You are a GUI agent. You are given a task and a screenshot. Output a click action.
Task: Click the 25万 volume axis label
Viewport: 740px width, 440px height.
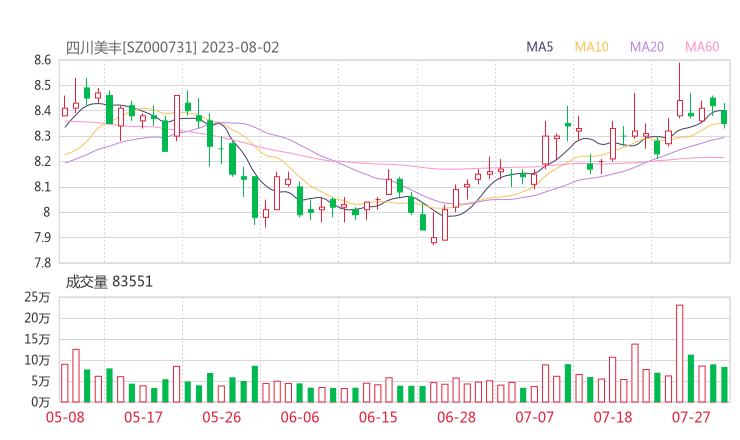pyautogui.click(x=37, y=297)
